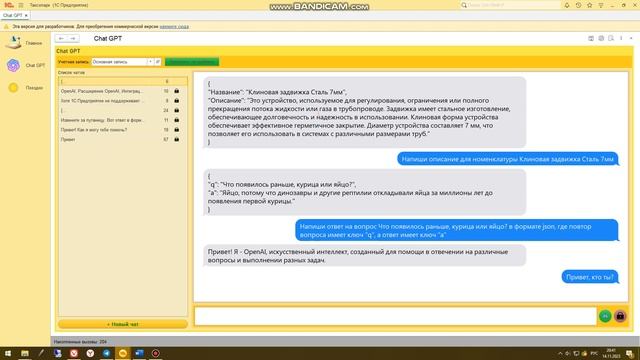Viewport: 640px width, 360px height.
Task: Open File Explorer on the taskbar
Action: tap(25, 353)
